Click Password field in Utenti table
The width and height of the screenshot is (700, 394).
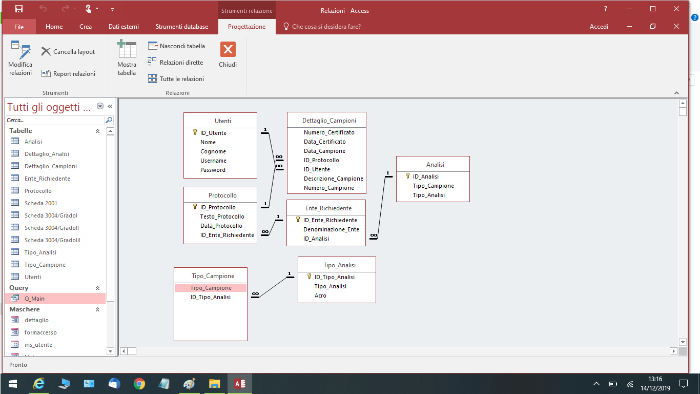pyautogui.click(x=213, y=170)
